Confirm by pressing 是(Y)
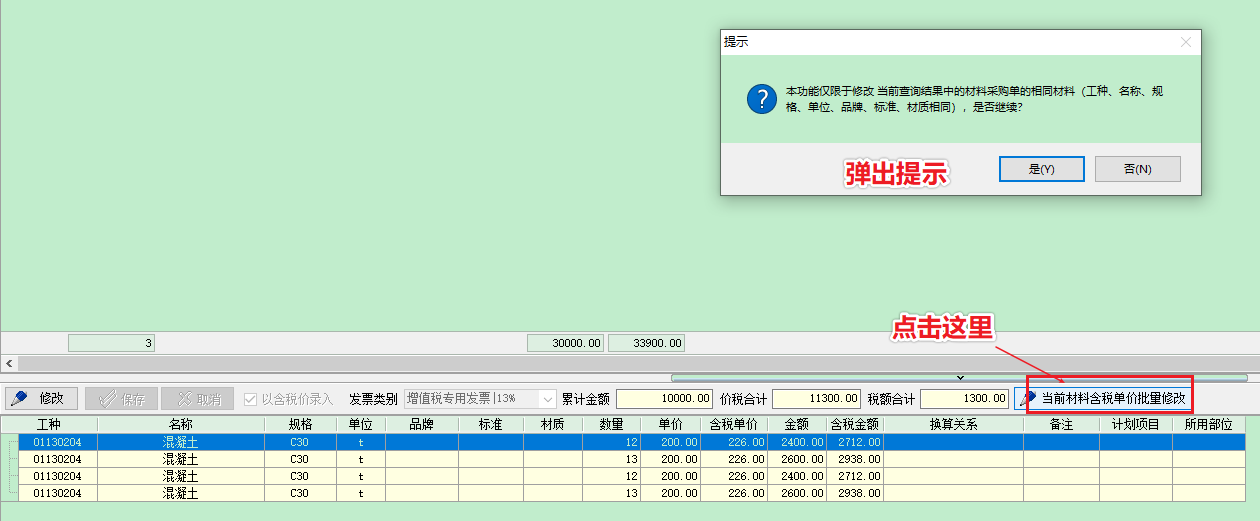1260x521 pixels. [1041, 169]
